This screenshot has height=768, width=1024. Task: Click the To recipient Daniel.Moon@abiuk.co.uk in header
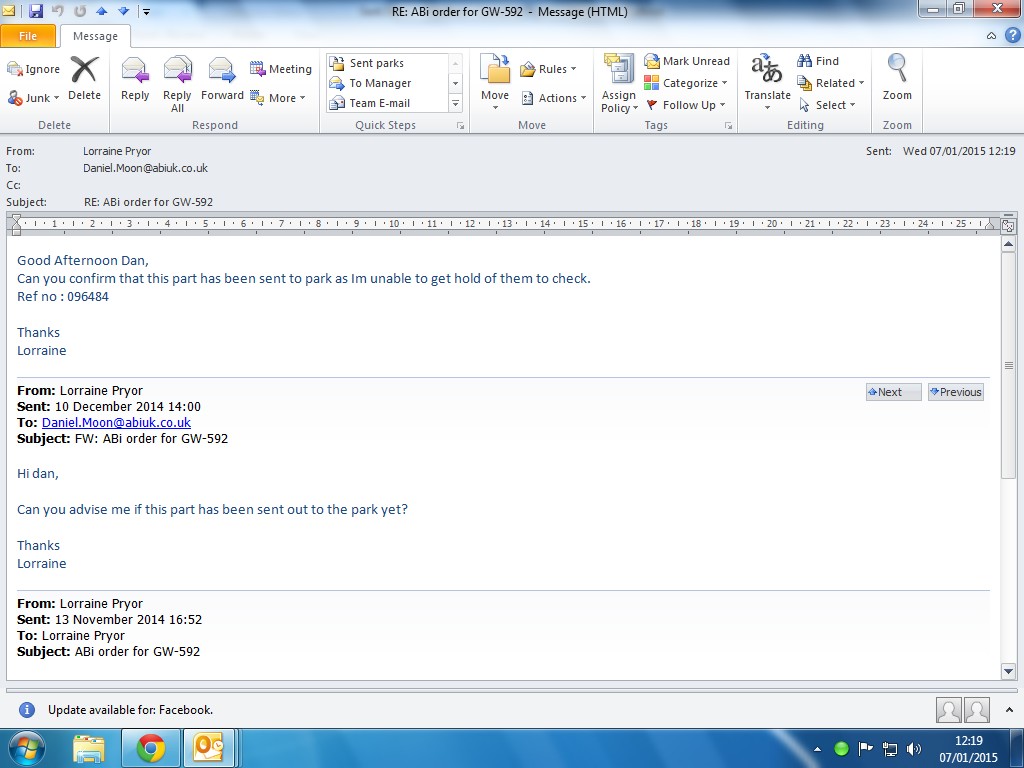pyautogui.click(x=145, y=168)
